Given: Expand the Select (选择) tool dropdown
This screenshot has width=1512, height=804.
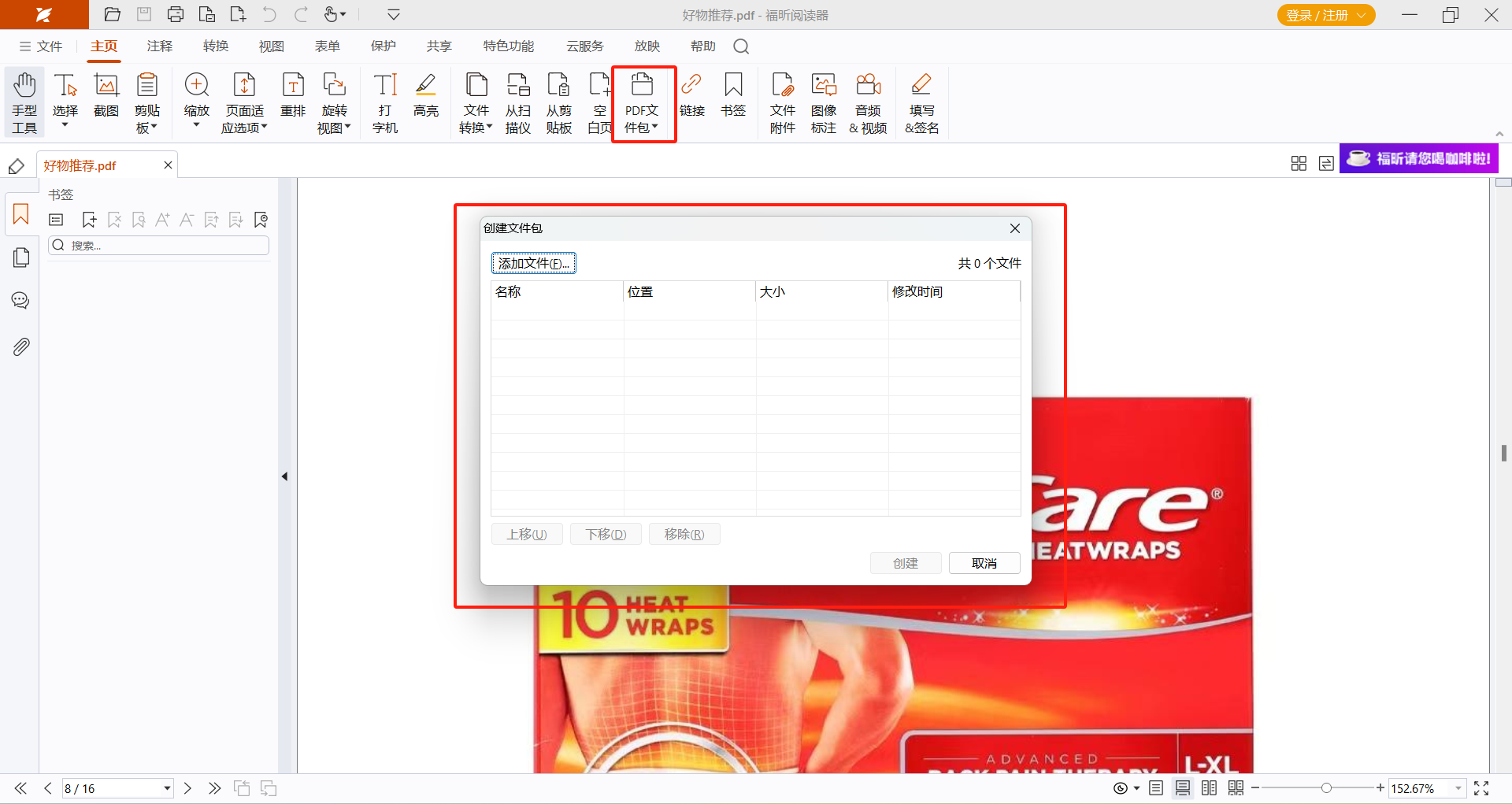Looking at the screenshot, I should 65,124.
